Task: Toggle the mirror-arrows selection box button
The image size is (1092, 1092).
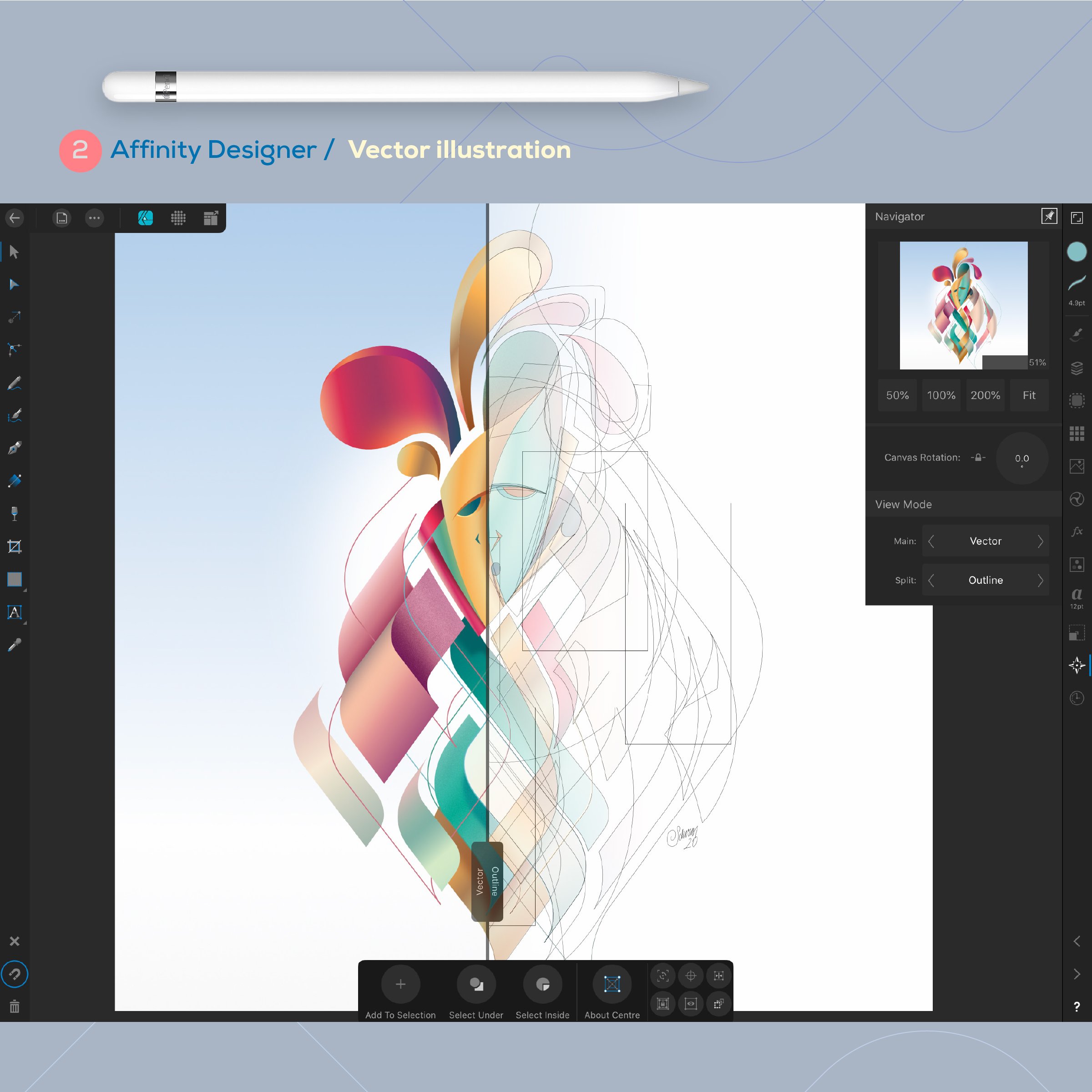Action: tap(718, 976)
